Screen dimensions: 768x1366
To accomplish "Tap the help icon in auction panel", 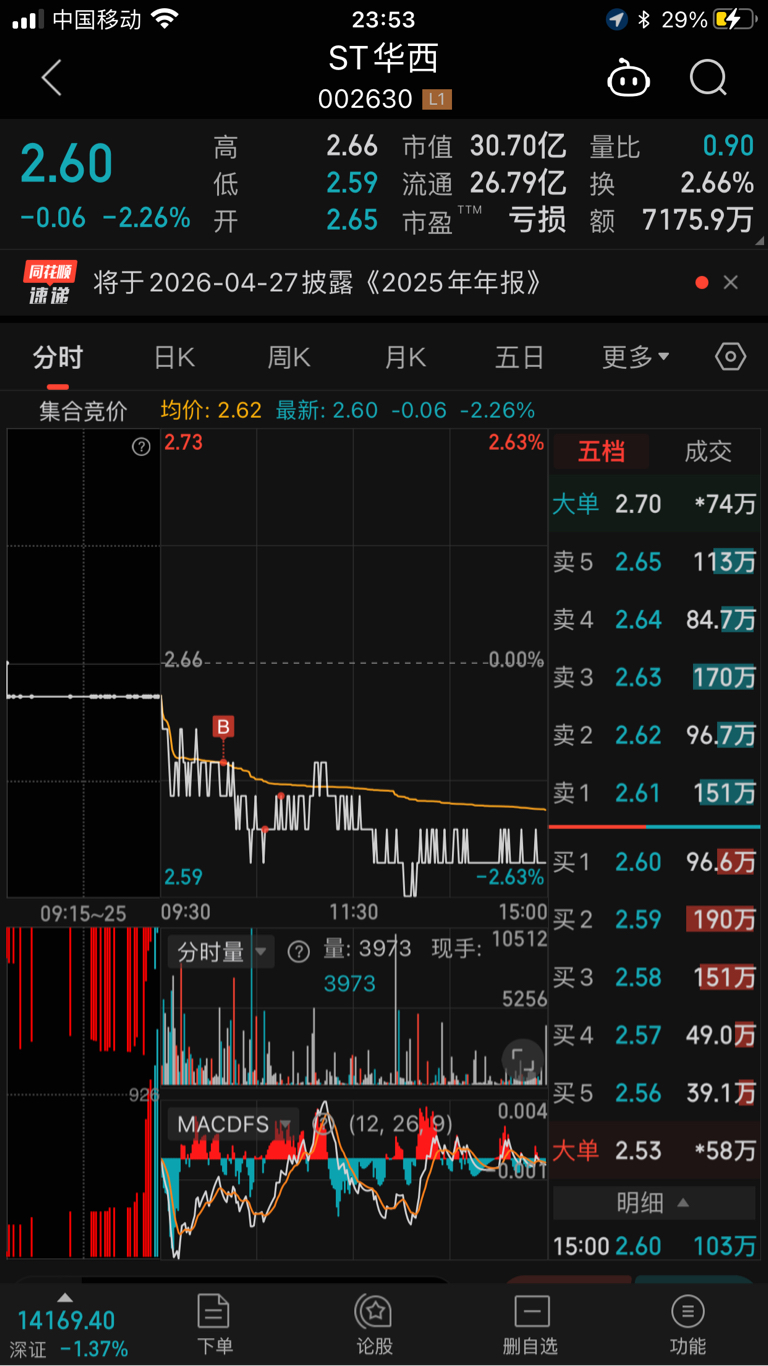I will [x=141, y=447].
